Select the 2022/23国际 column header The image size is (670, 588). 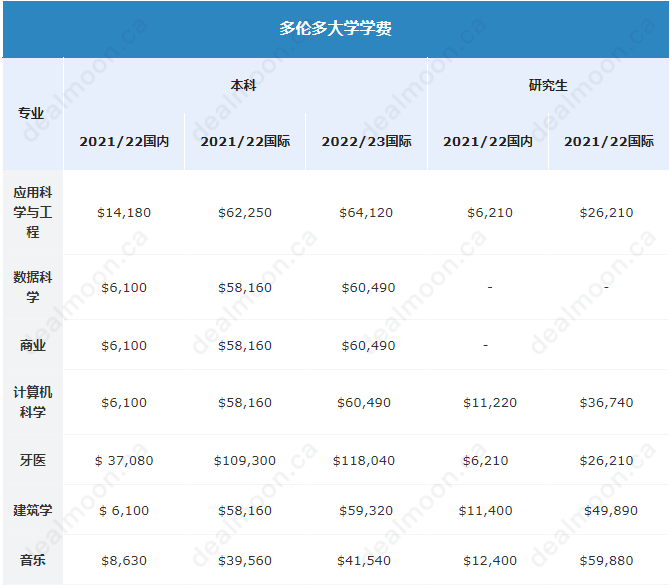[366, 141]
